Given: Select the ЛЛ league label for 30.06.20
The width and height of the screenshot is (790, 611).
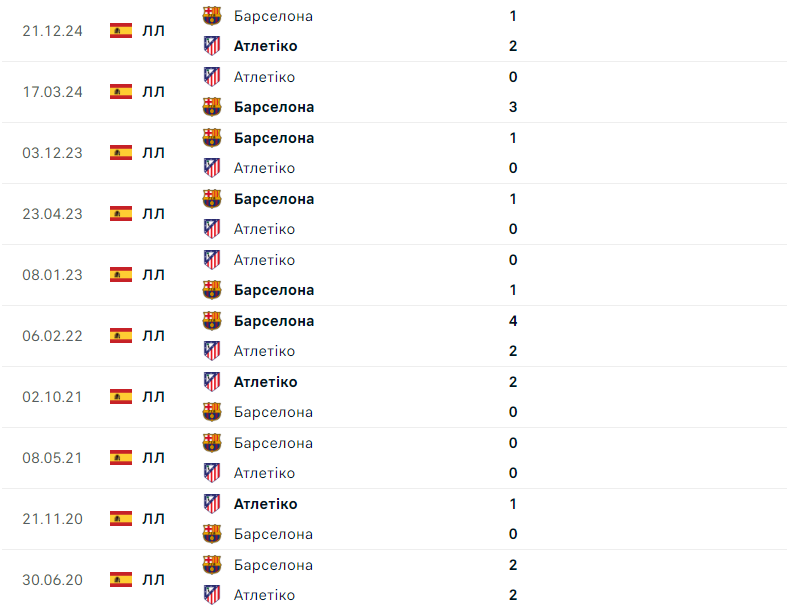Looking at the screenshot, I should (154, 579).
